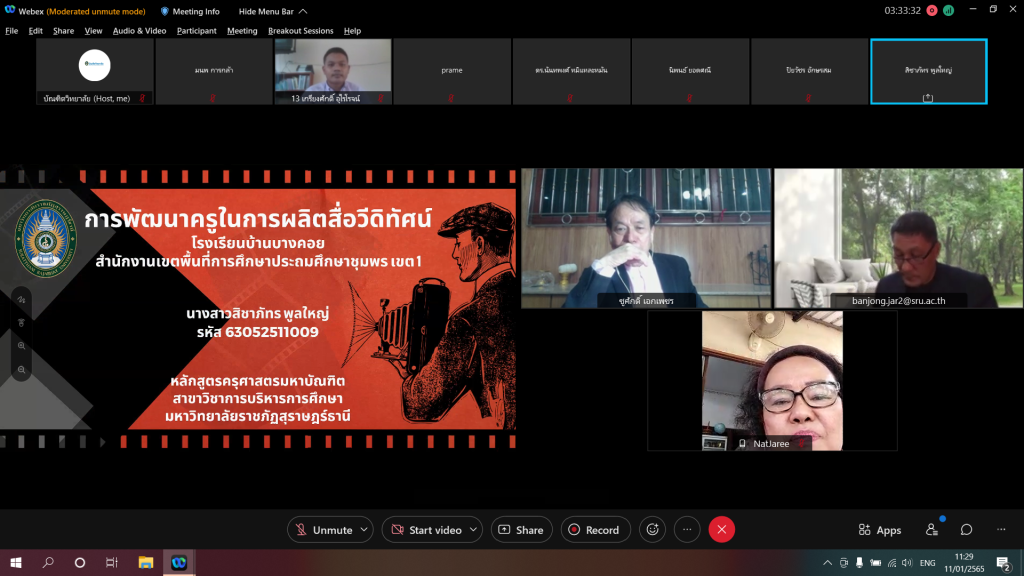Unmute the microphone
The height and width of the screenshot is (576, 1024).
click(x=323, y=530)
